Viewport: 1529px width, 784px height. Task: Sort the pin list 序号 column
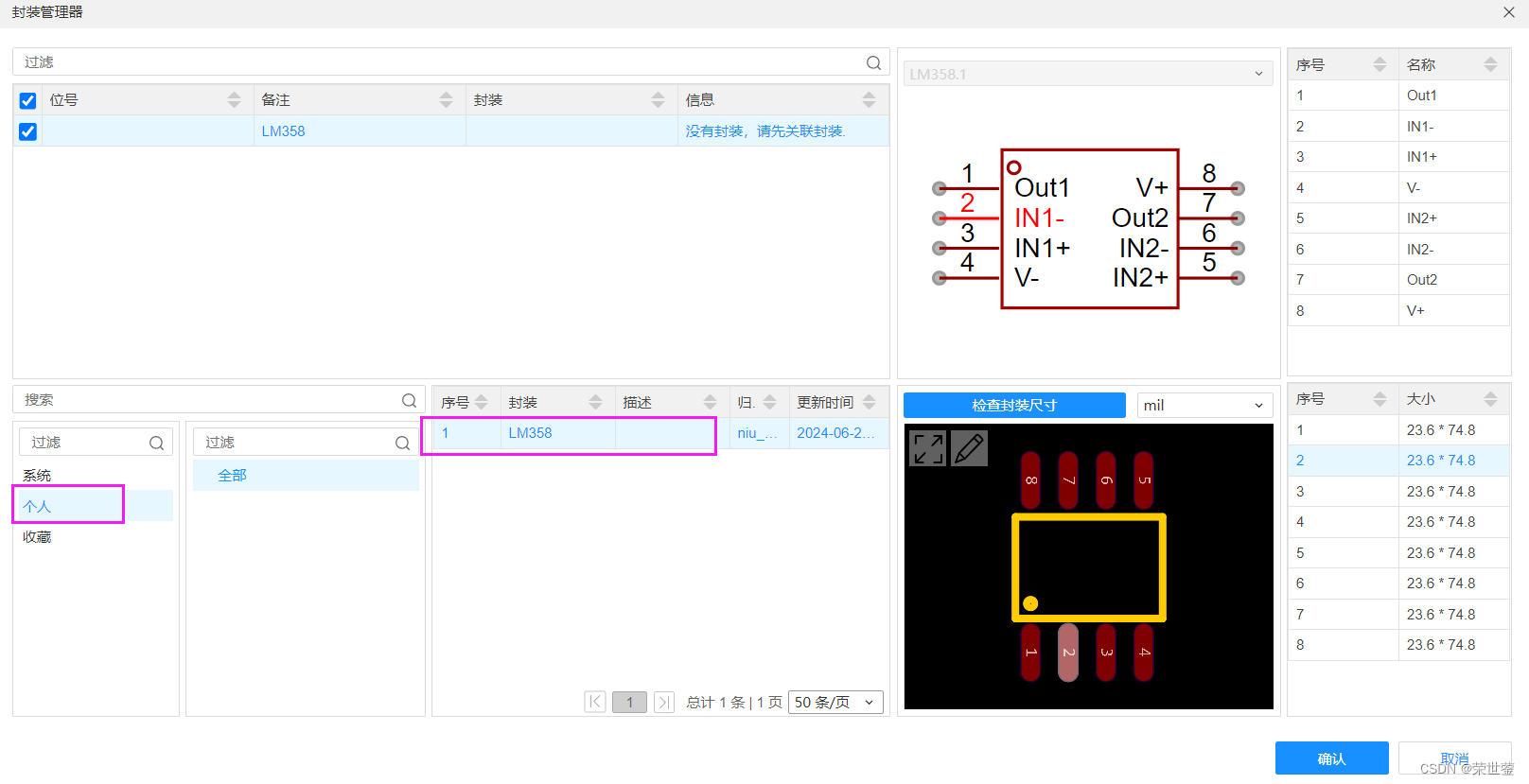click(1380, 64)
